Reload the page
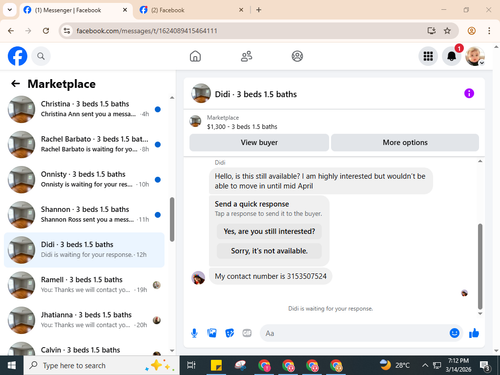The width and height of the screenshot is (500, 375). 46,31
